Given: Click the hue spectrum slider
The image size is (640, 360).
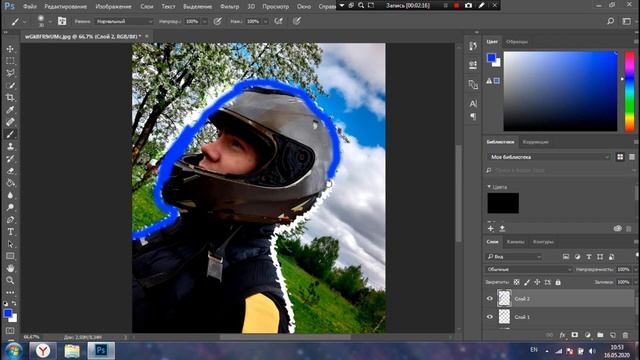Looking at the screenshot, I should point(630,91).
